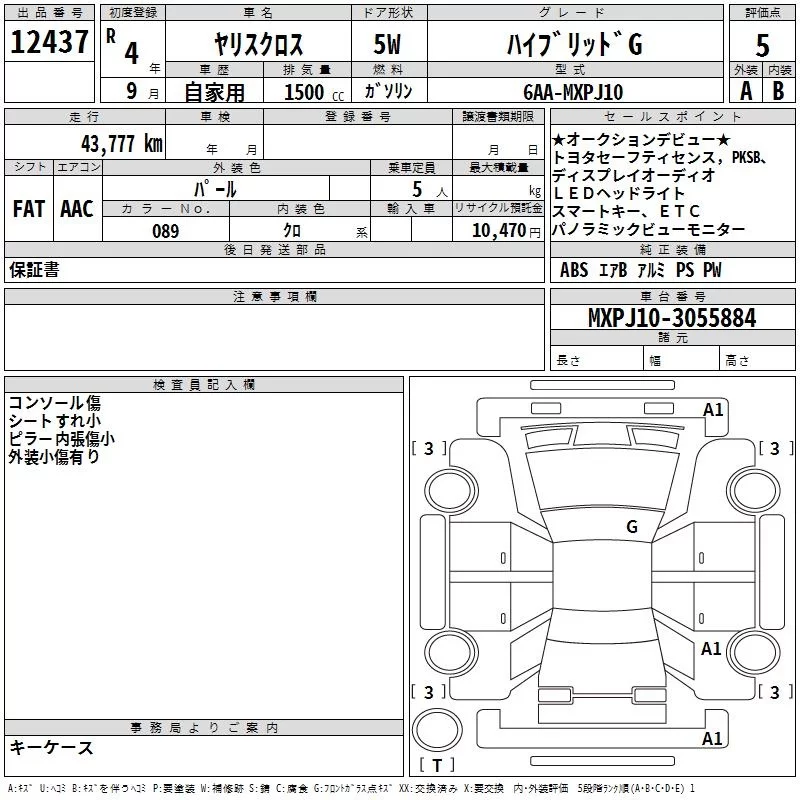Image resolution: width=800 pixels, height=800 pixels.
Task: Select ABS エアB アルミ PS PW equipment line
Action: (641, 270)
